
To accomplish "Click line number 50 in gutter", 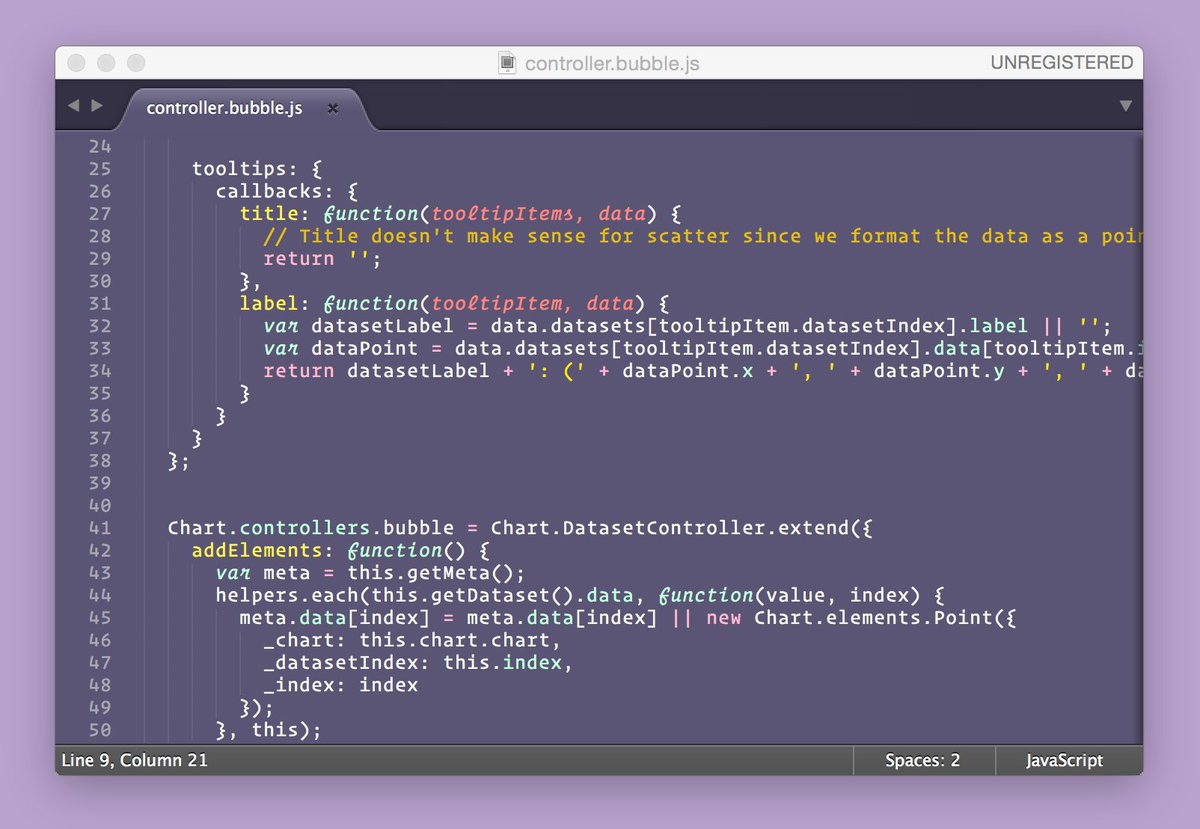I will coord(100,730).
